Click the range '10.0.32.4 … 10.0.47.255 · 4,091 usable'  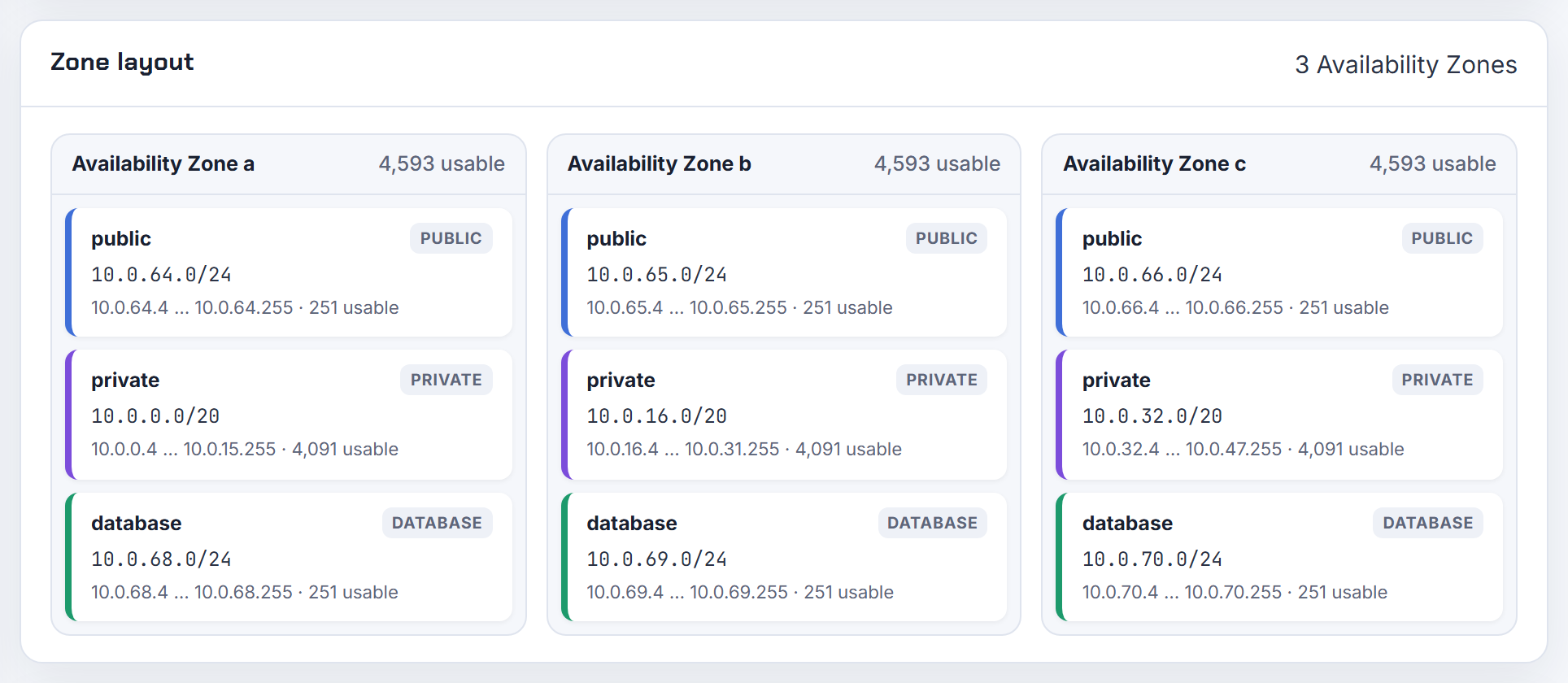[1243, 450]
